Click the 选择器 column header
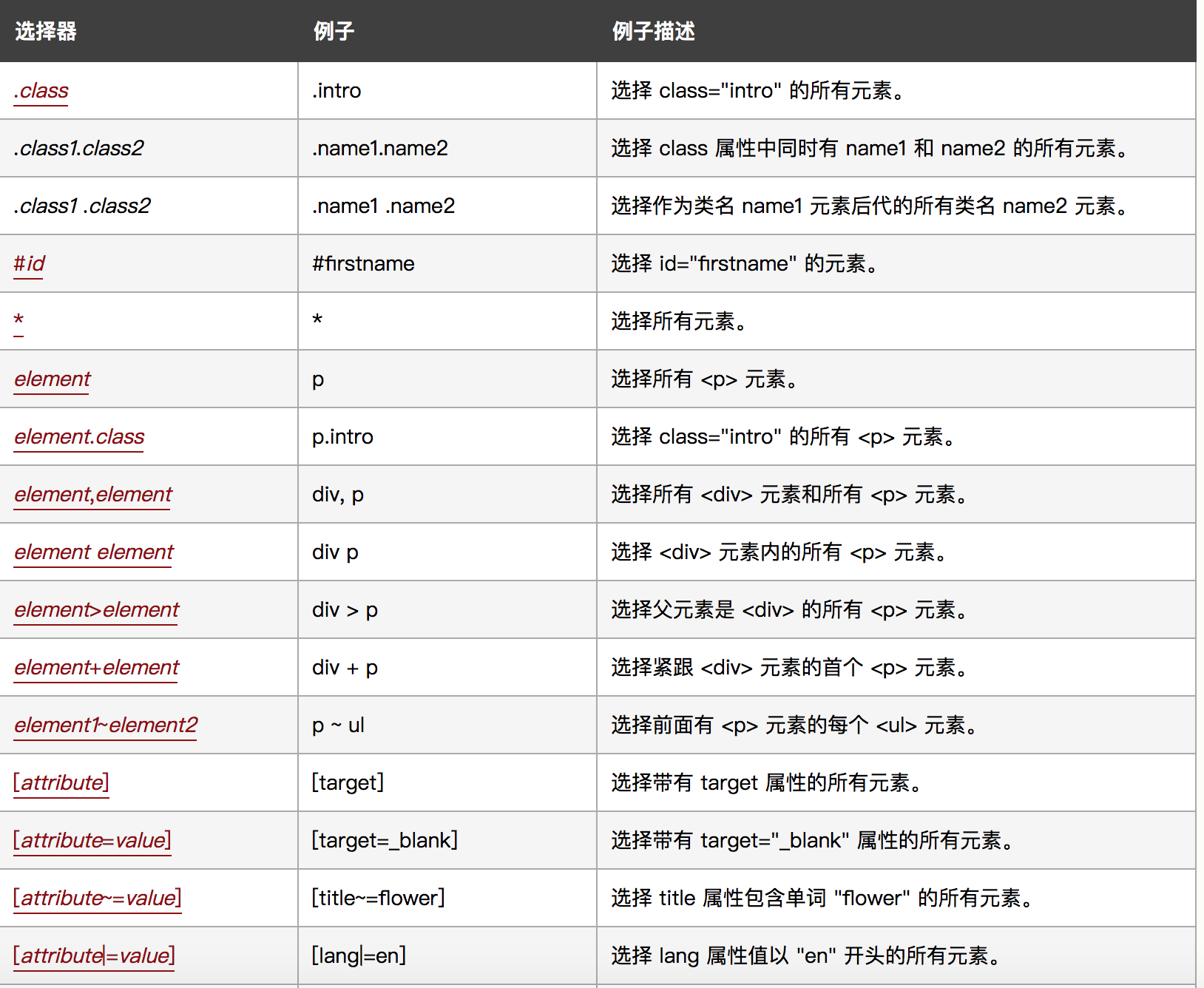This screenshot has width=1204, height=988. 46,31
